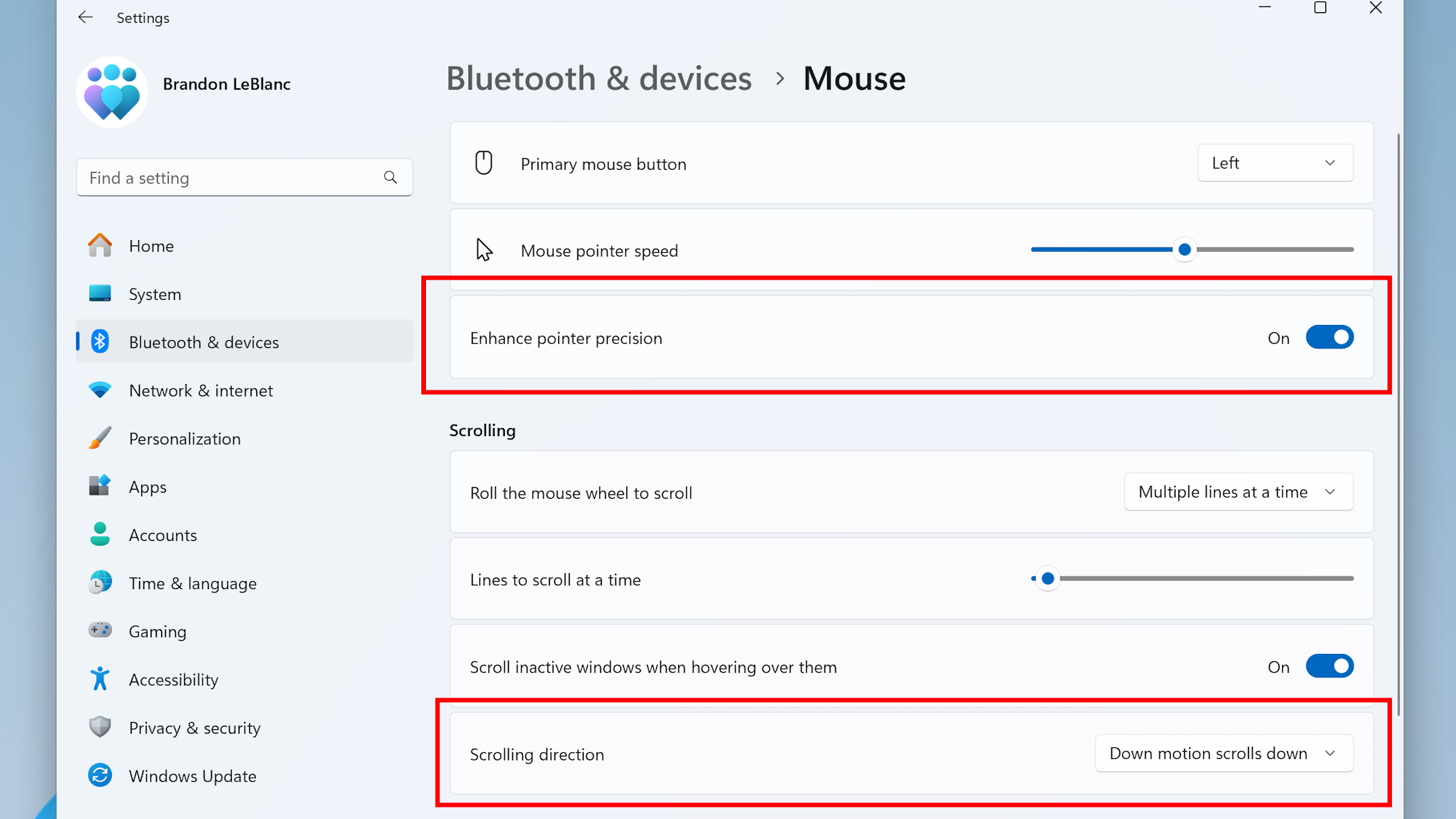Open the Primary mouse button dropdown
Viewport: 1456px width, 819px height.
pyautogui.click(x=1275, y=163)
